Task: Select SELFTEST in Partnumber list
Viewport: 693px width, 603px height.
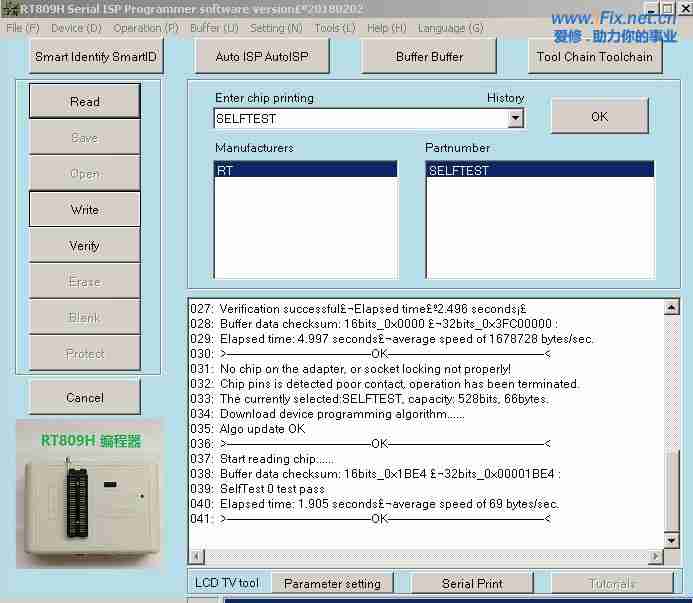Action: [x=539, y=171]
